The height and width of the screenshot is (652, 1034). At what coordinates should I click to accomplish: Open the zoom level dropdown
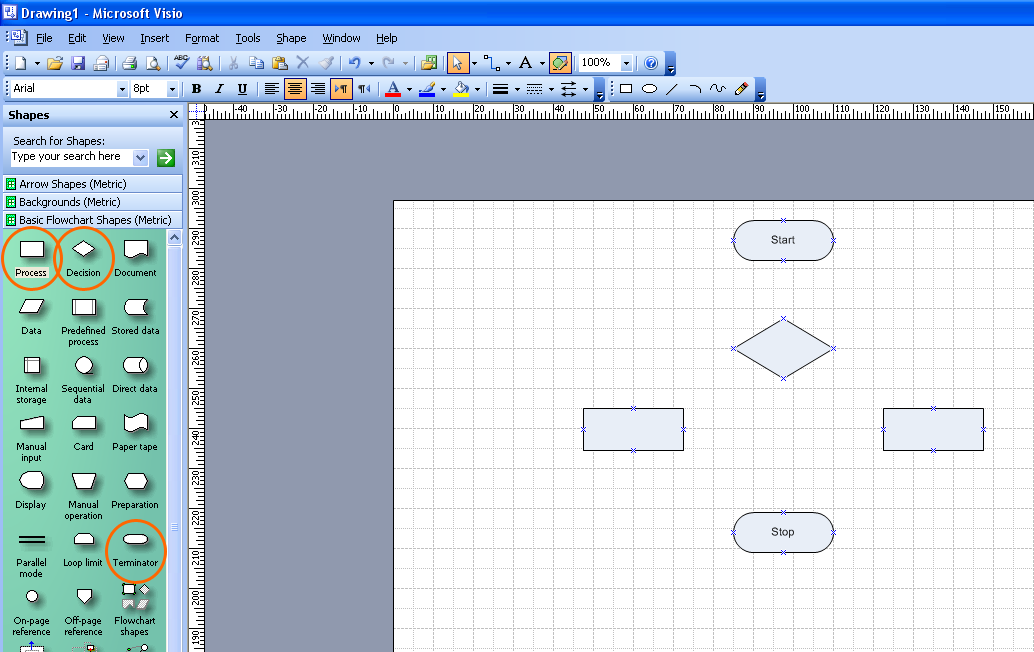[x=625, y=62]
